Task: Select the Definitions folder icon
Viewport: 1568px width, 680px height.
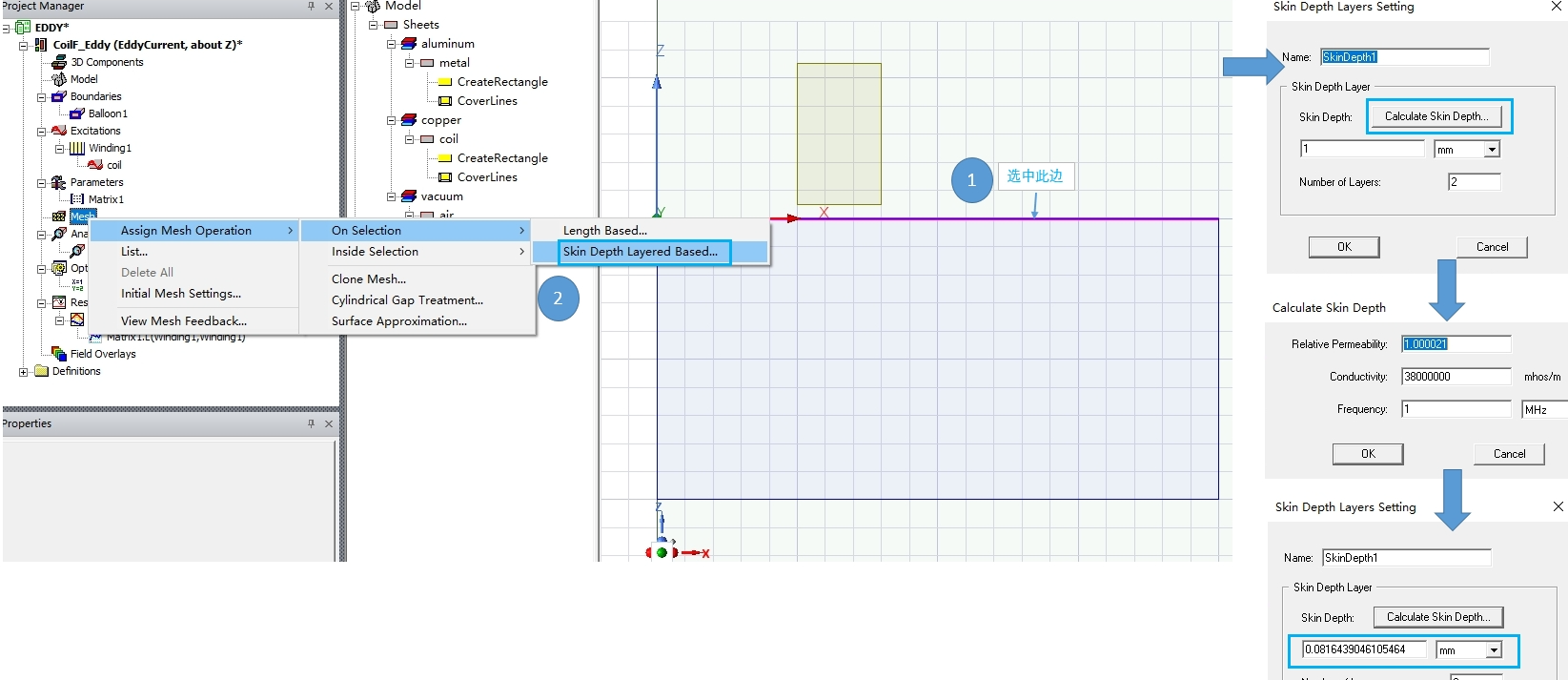Action: point(41,371)
